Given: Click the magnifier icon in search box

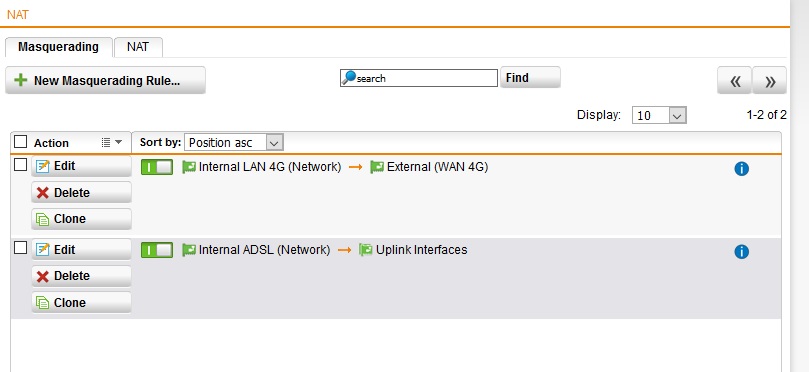Looking at the screenshot, I should click(x=349, y=78).
